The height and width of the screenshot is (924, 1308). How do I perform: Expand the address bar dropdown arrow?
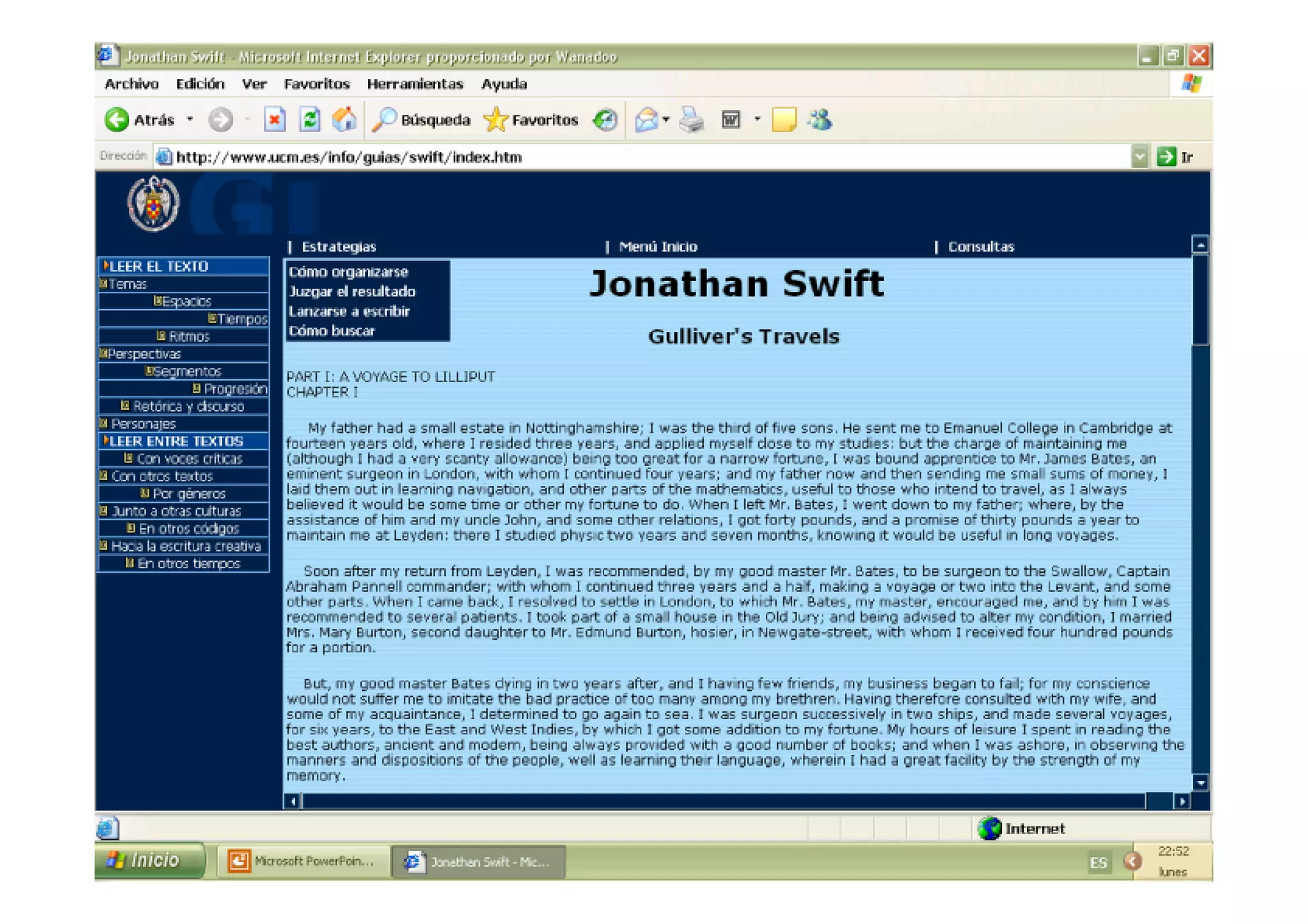[x=1139, y=157]
